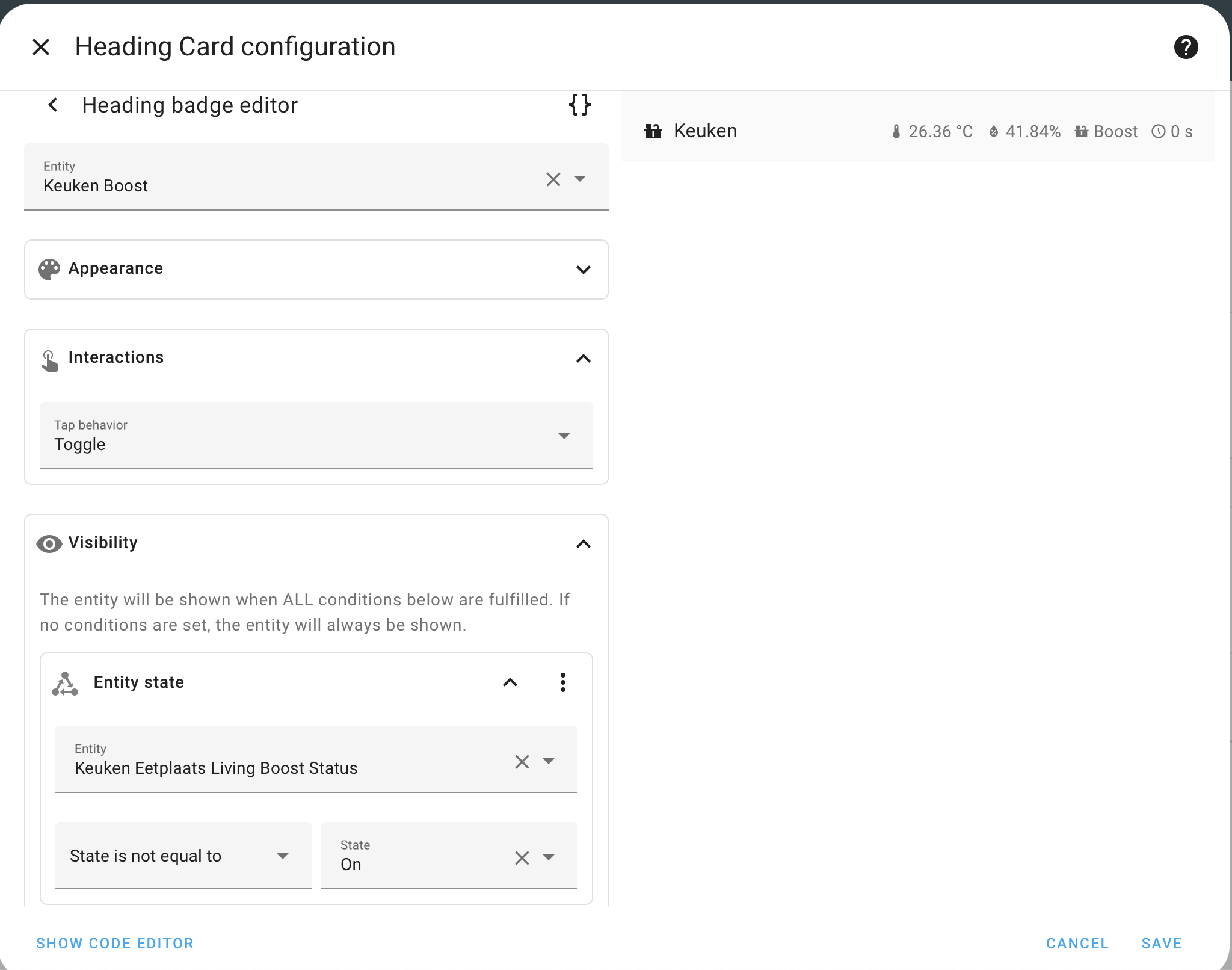Open the Keuken Boost entity dropdown arrow

pyautogui.click(x=580, y=179)
